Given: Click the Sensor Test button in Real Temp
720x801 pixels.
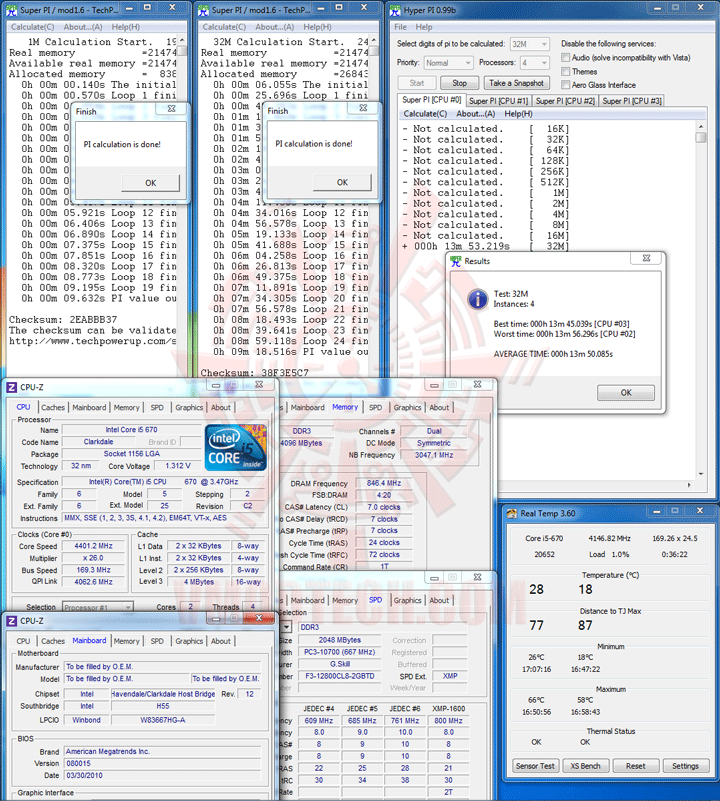Looking at the screenshot, I should (535, 766).
